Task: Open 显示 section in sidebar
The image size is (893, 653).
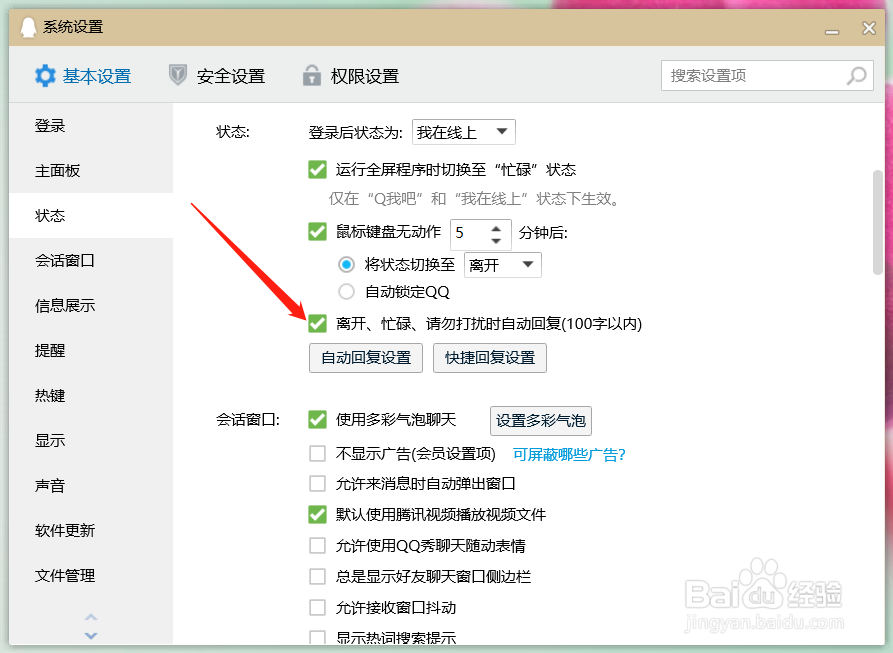Action: [91, 440]
